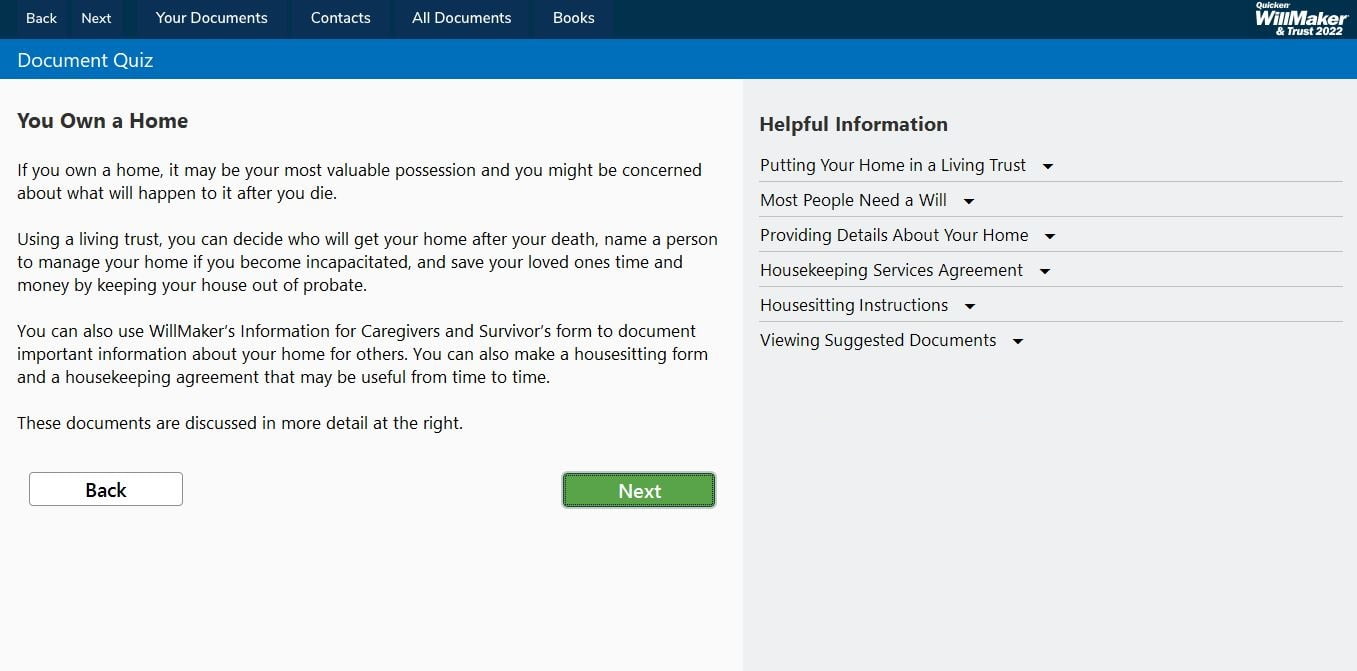Expand arrow beside Viewing Suggested Documents
1357x671 pixels.
(1018, 342)
